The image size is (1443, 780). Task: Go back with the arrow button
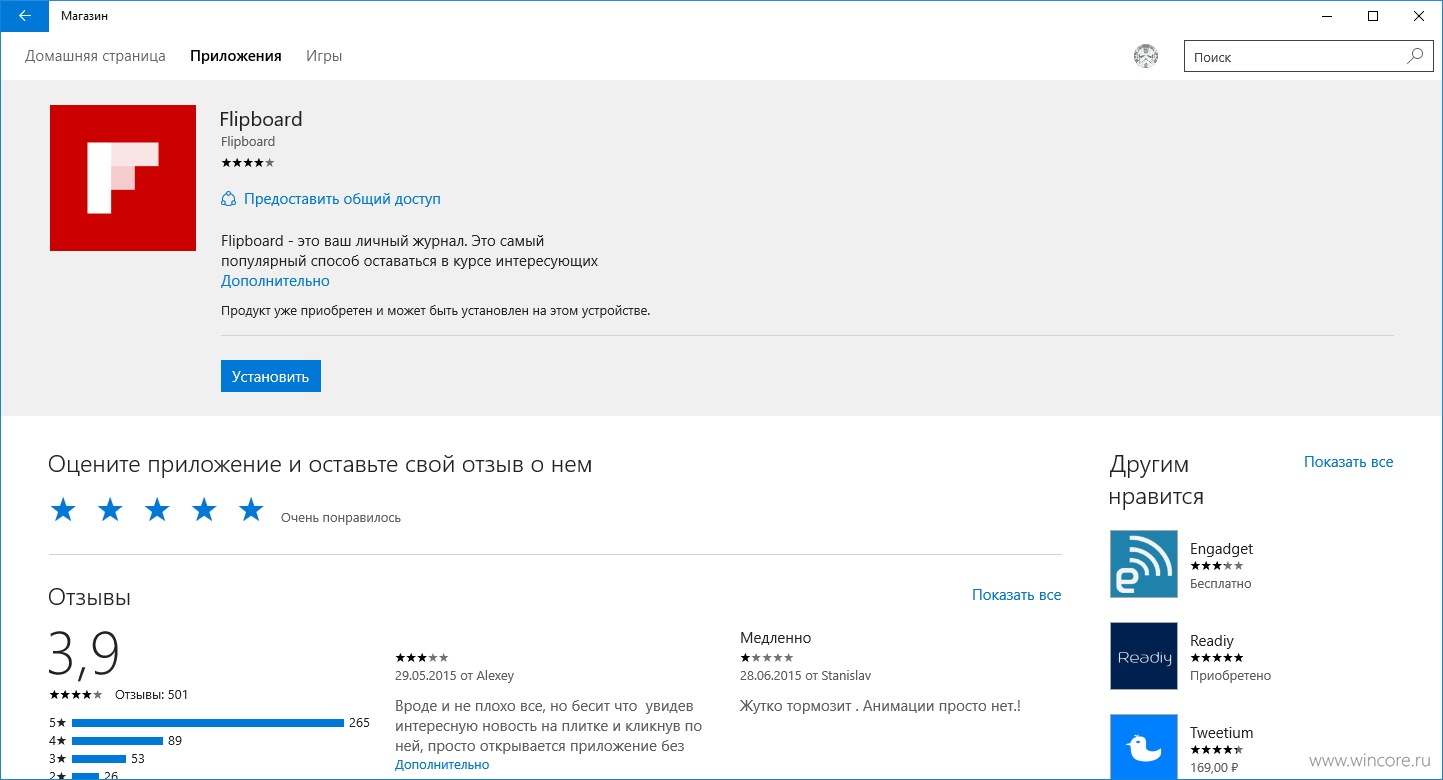click(24, 16)
